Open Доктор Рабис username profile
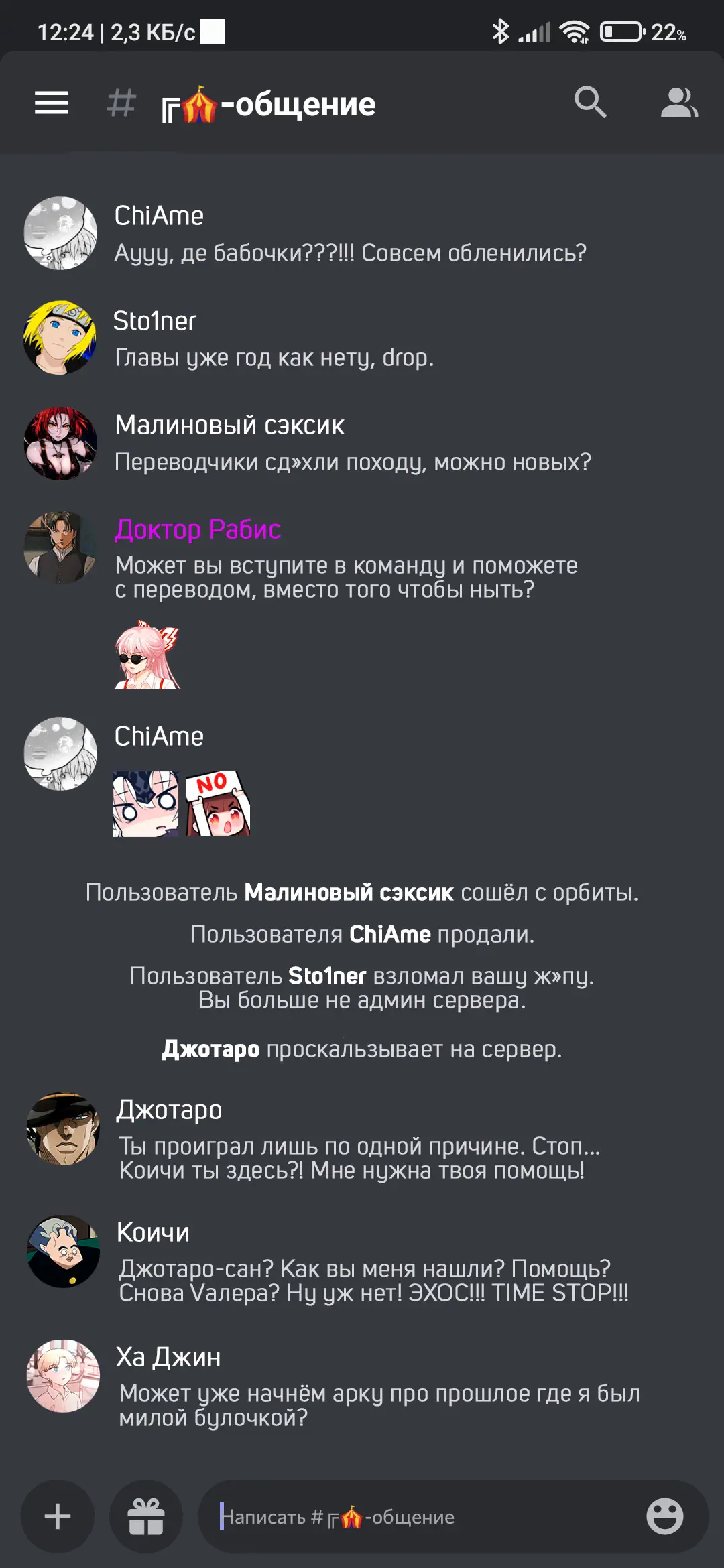 click(198, 529)
